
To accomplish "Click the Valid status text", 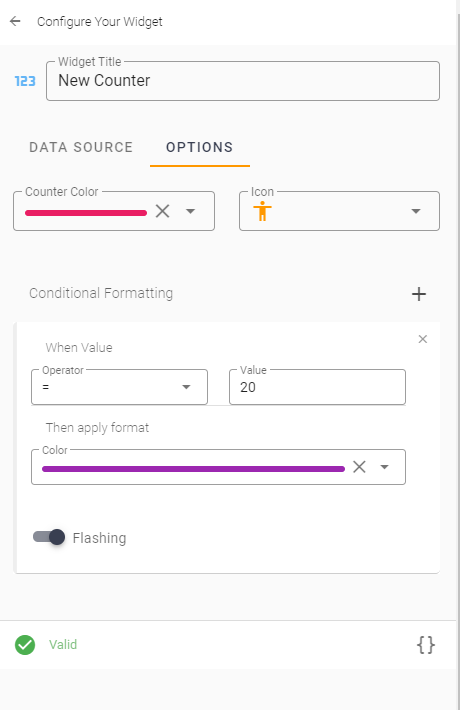I will pos(63,644).
